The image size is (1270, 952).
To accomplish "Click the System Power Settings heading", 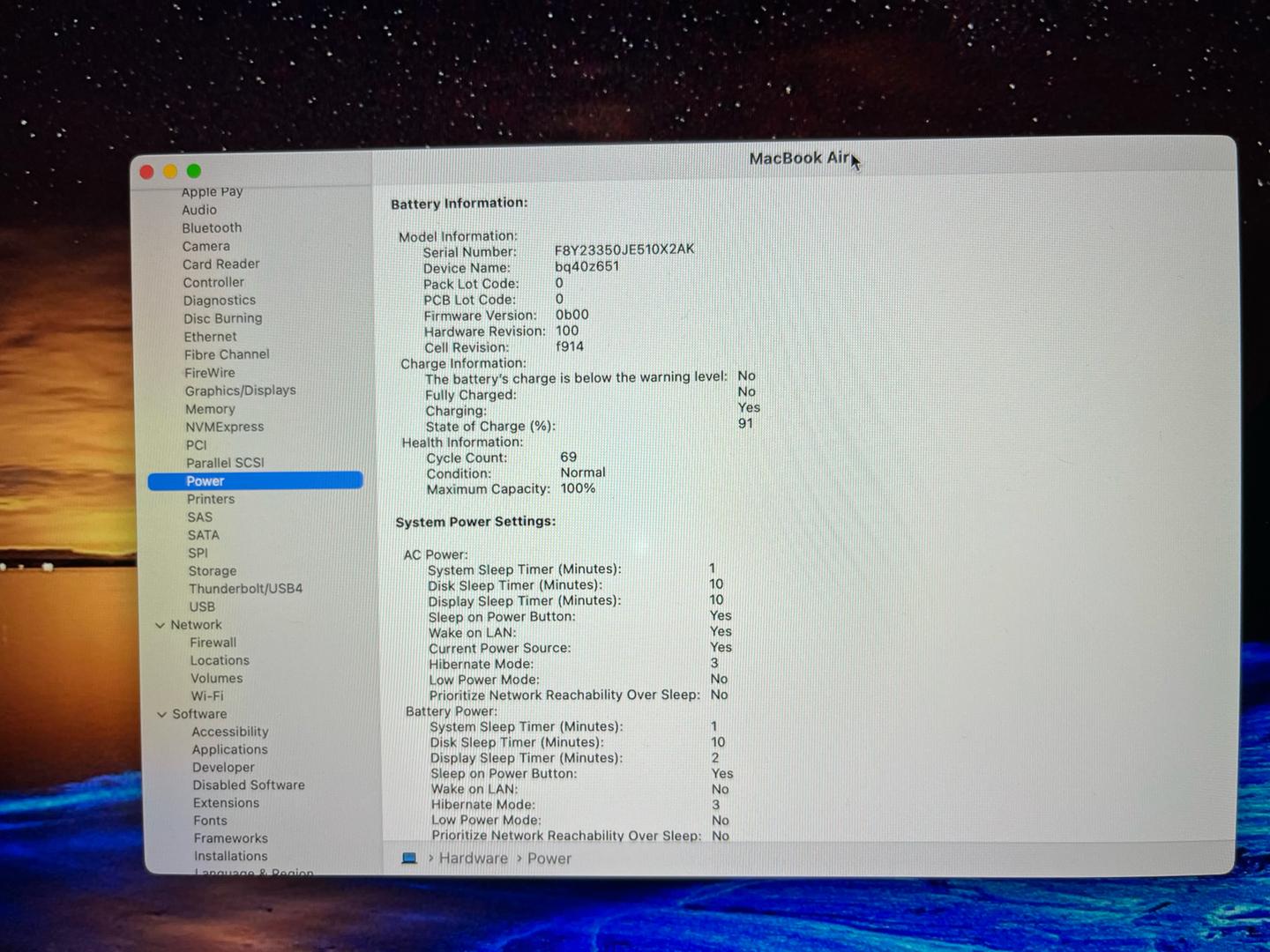I will coord(475,522).
